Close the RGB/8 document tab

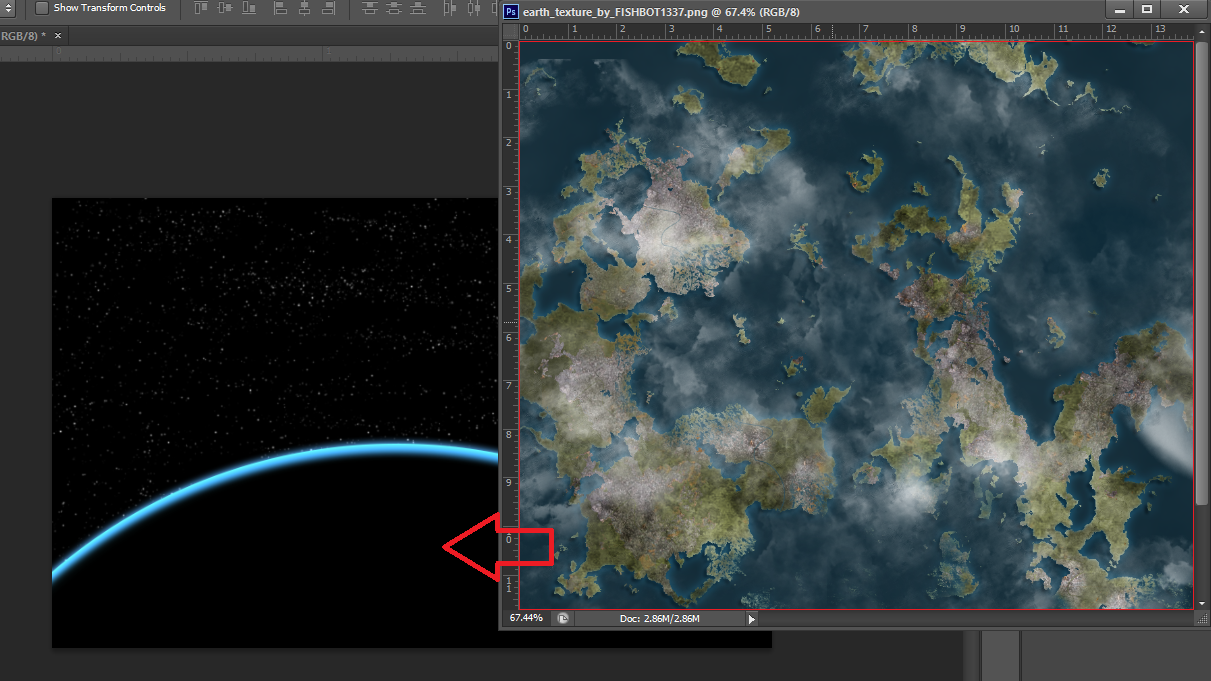click(57, 35)
